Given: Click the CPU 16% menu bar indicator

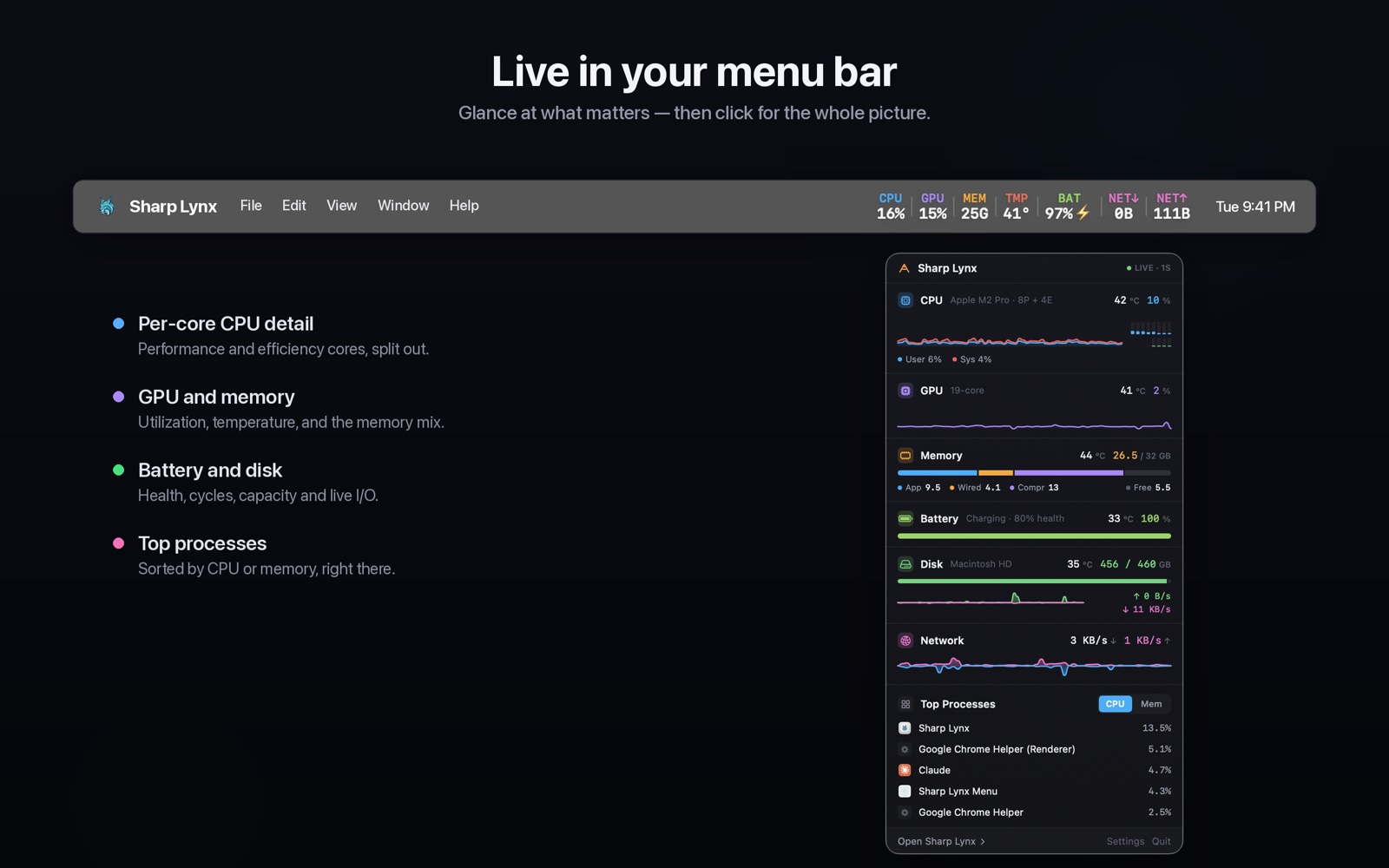Looking at the screenshot, I should tap(891, 207).
